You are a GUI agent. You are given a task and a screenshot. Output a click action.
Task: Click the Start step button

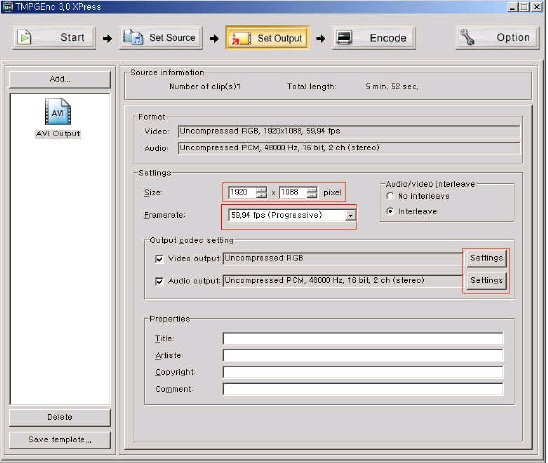pos(55,37)
